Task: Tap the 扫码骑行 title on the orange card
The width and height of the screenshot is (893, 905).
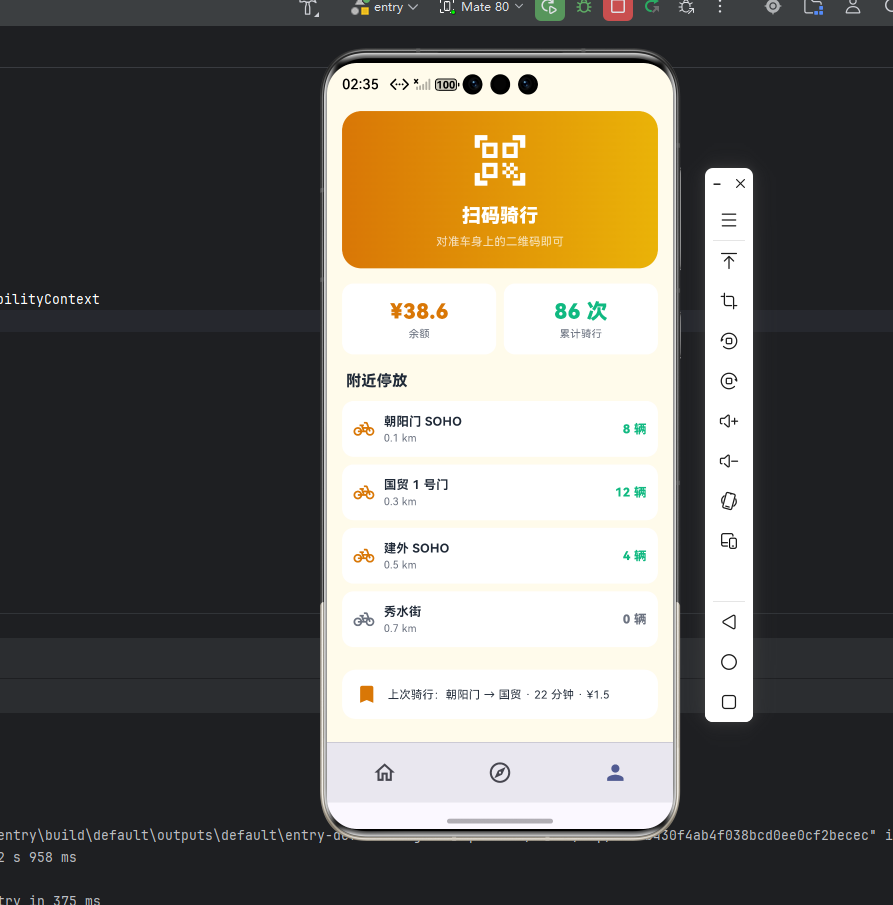Action: [x=500, y=215]
